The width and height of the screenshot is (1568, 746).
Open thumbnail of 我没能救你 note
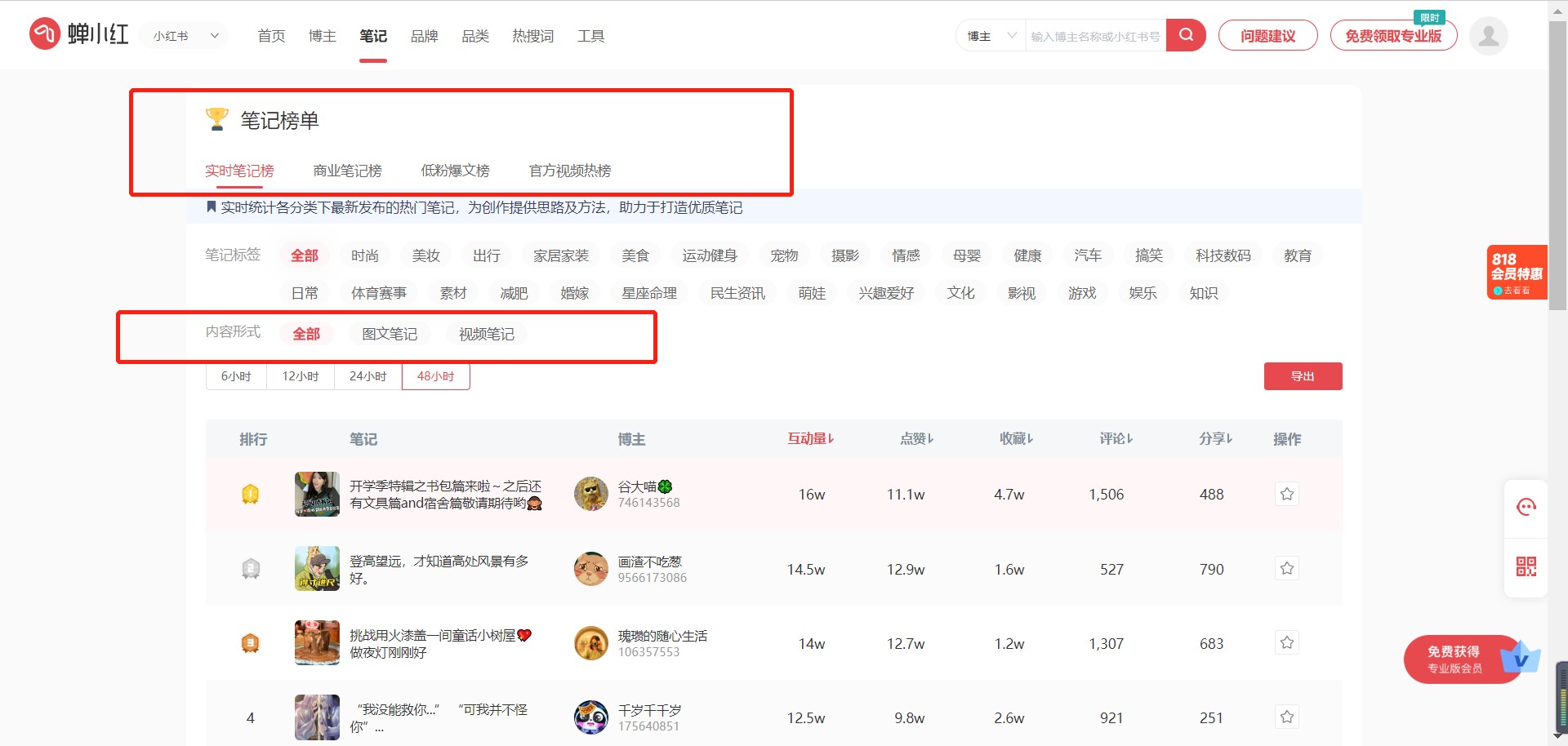pyautogui.click(x=317, y=717)
